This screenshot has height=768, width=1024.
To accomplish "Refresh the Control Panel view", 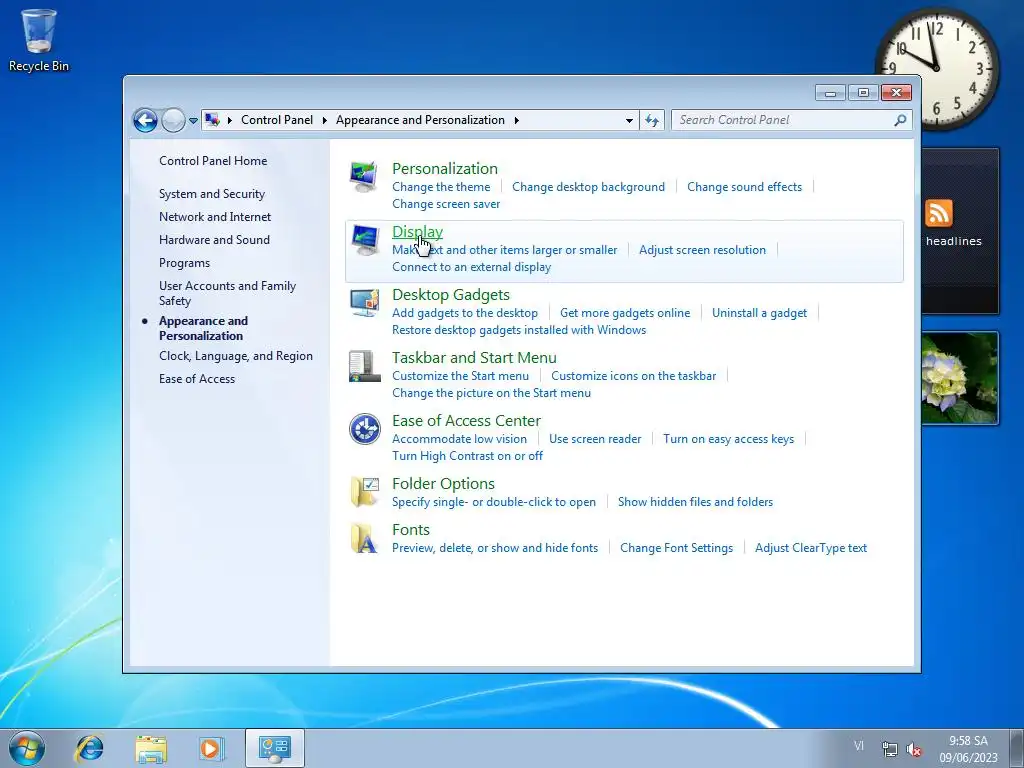I will coord(652,120).
